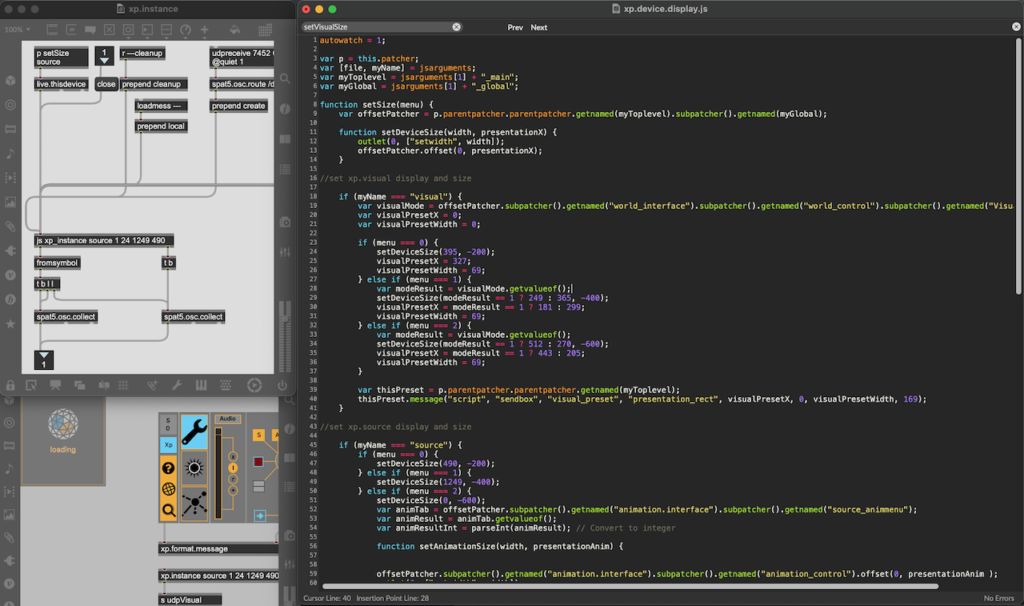Click the camera snapshot icon in sidebar
The height and width of the screenshot is (606, 1024).
click(286, 221)
